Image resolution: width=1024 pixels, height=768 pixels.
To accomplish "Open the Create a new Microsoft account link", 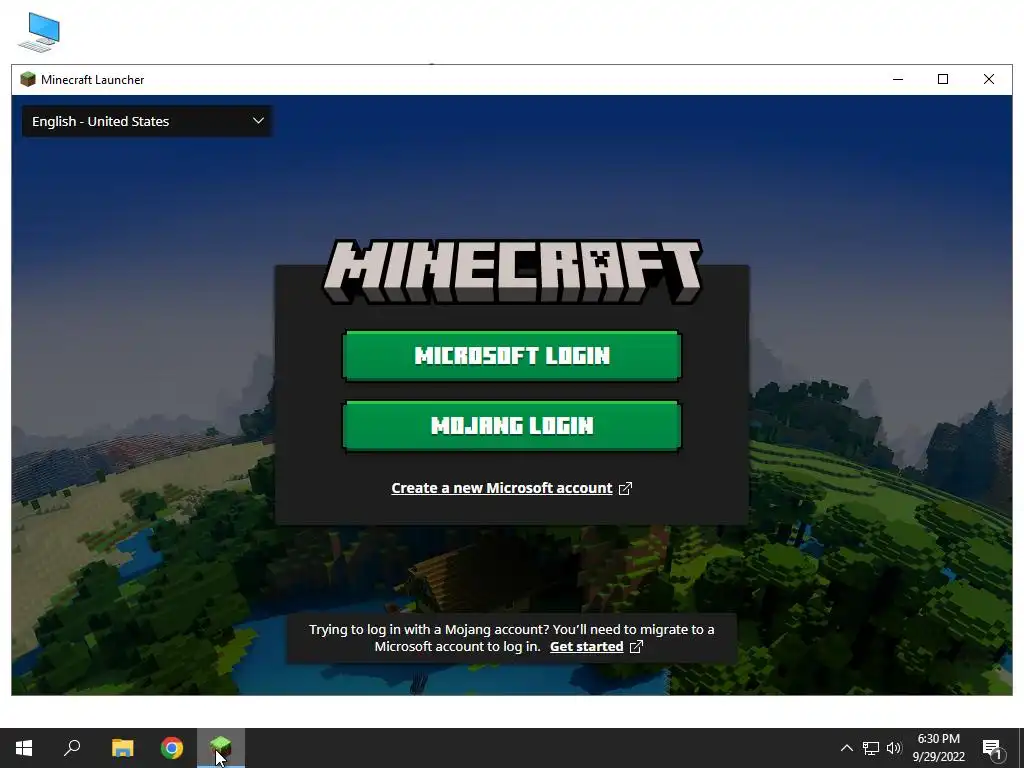I will pyautogui.click(x=502, y=488).
